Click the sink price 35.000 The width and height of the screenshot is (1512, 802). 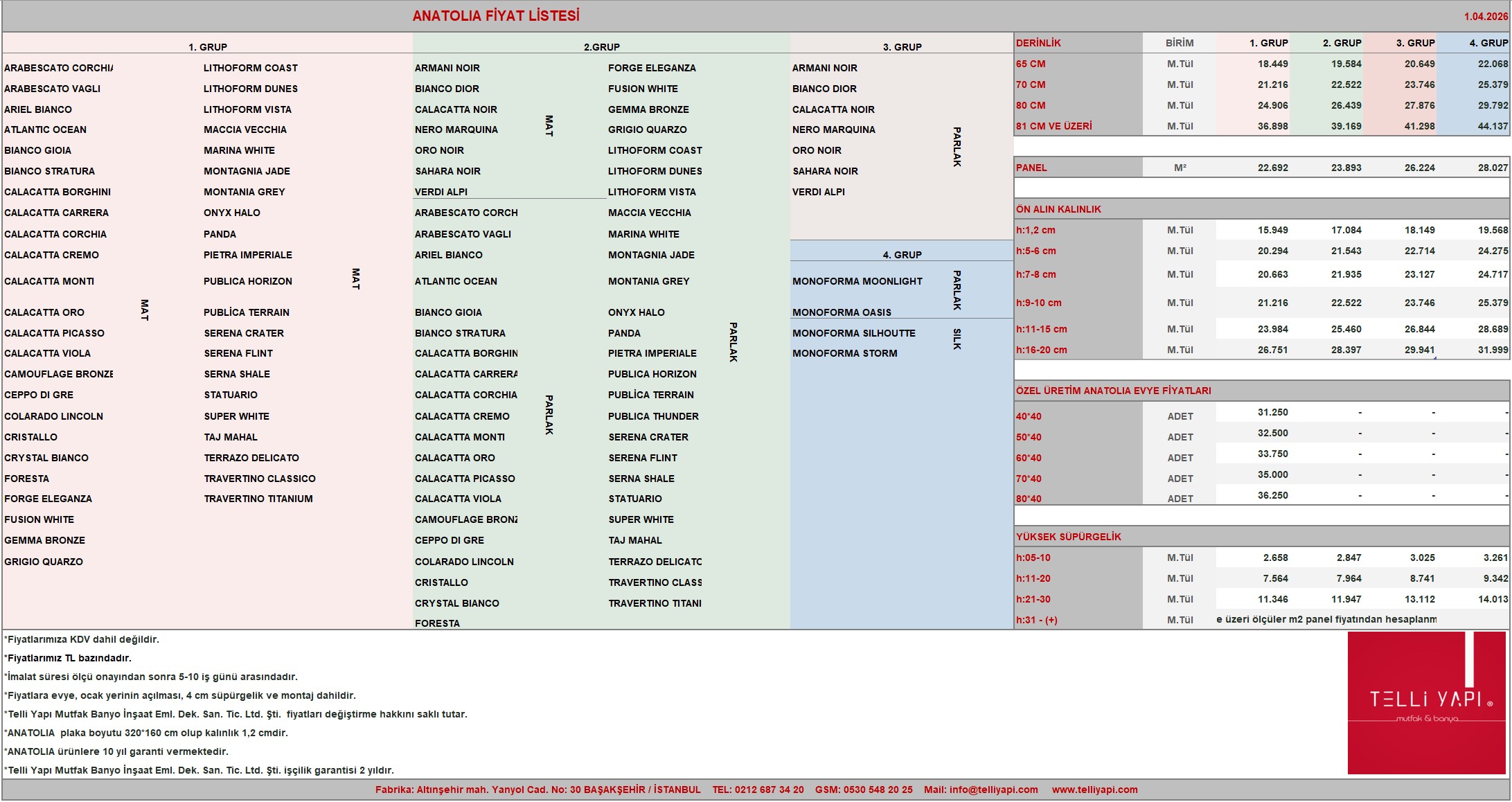pyautogui.click(x=1273, y=474)
